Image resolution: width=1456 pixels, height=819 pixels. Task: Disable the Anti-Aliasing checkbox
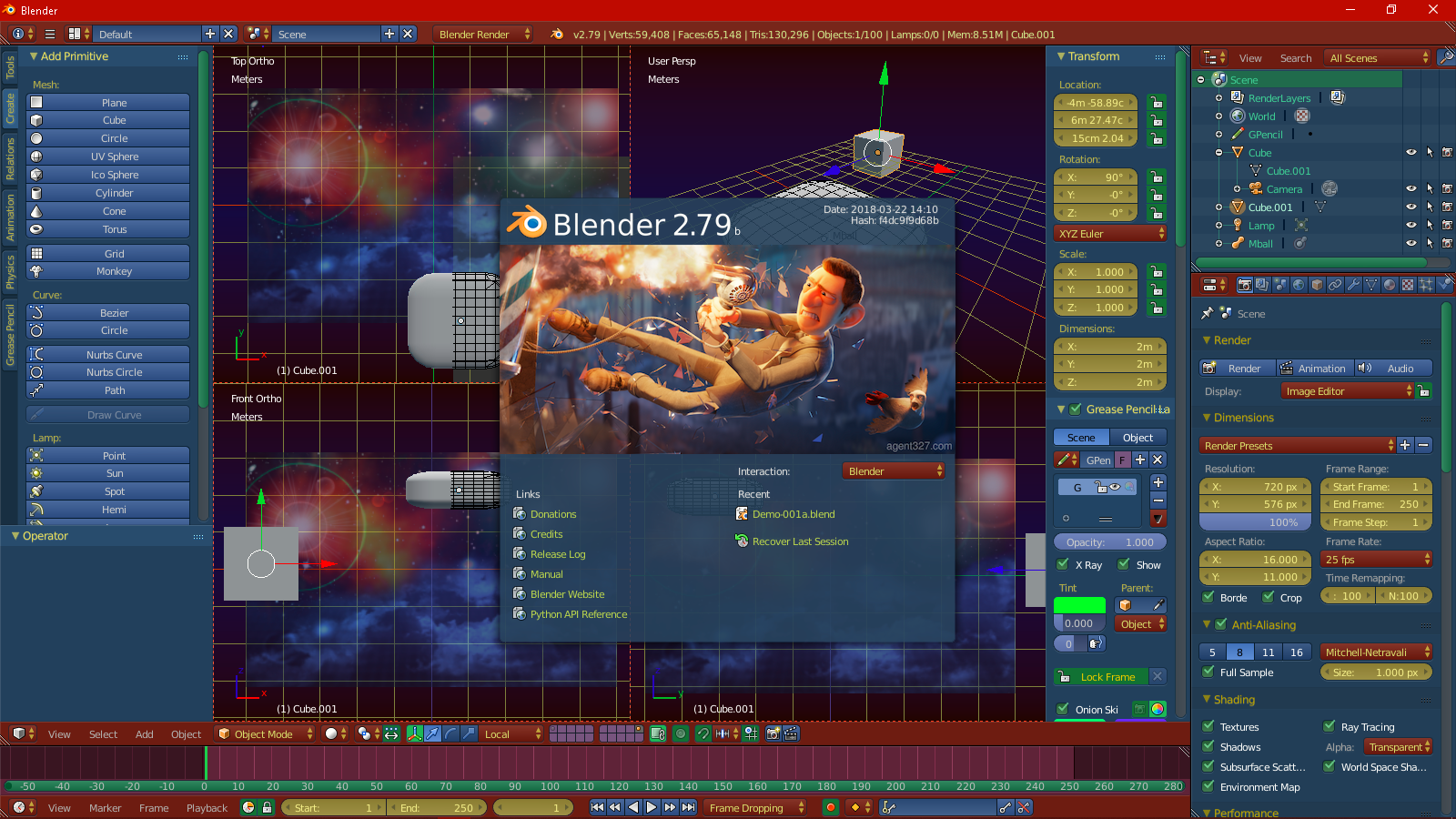pos(1221,624)
